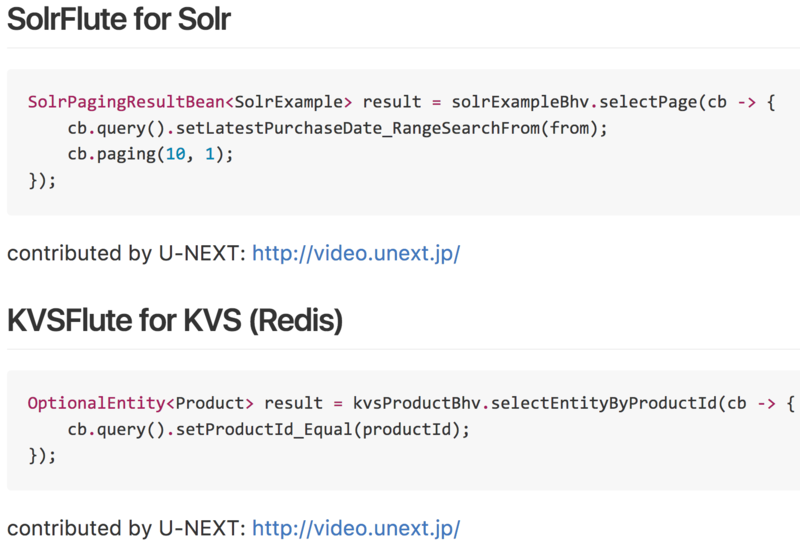The image size is (800, 547).
Task: Click the second "contributed by U-NEXT:" text
Action: (x=126, y=527)
